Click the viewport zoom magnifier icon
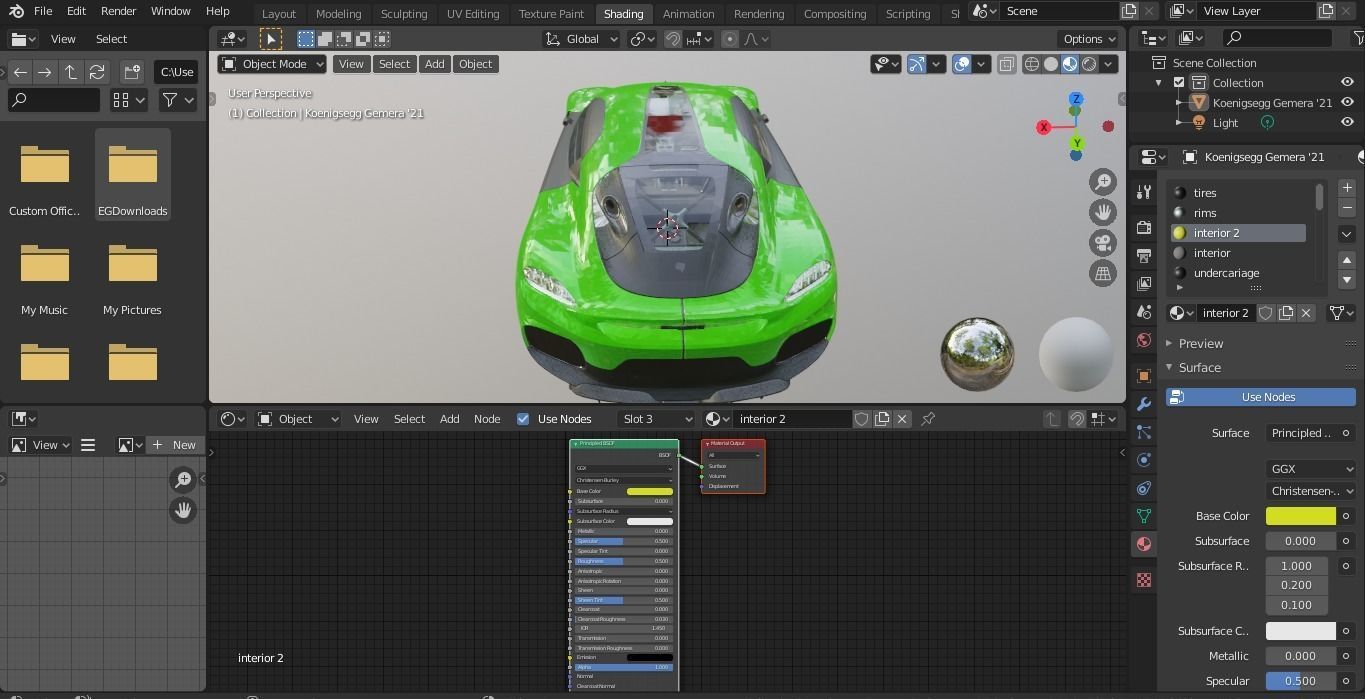 [x=1103, y=182]
